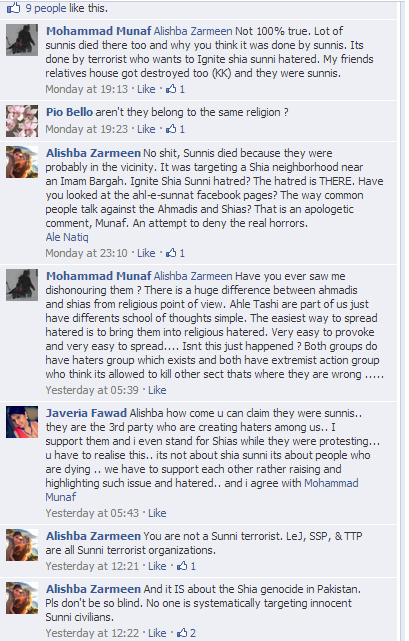Click the vertical scrollbar on right edge

pyautogui.click(x=402, y=320)
